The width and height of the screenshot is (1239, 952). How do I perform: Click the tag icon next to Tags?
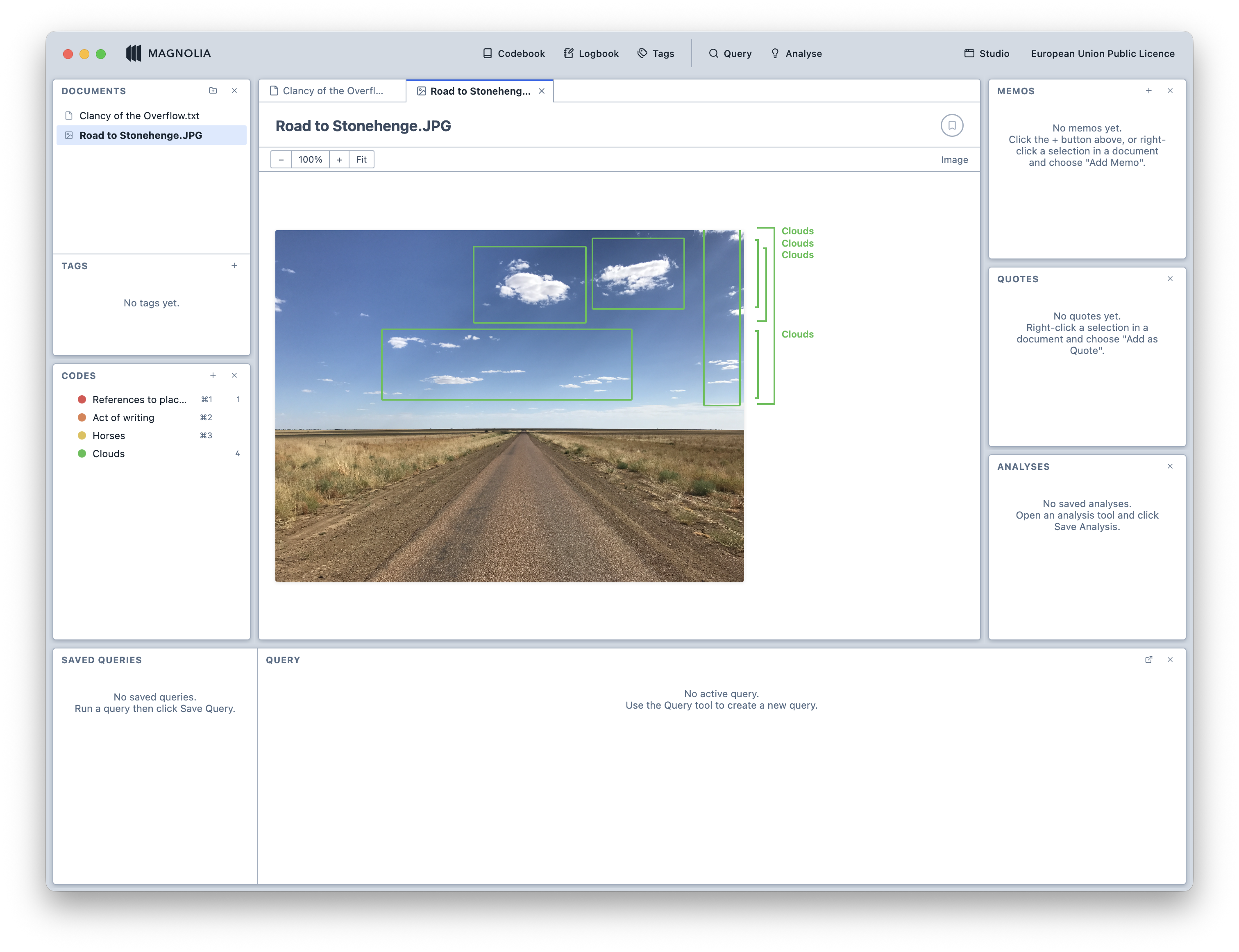(642, 53)
